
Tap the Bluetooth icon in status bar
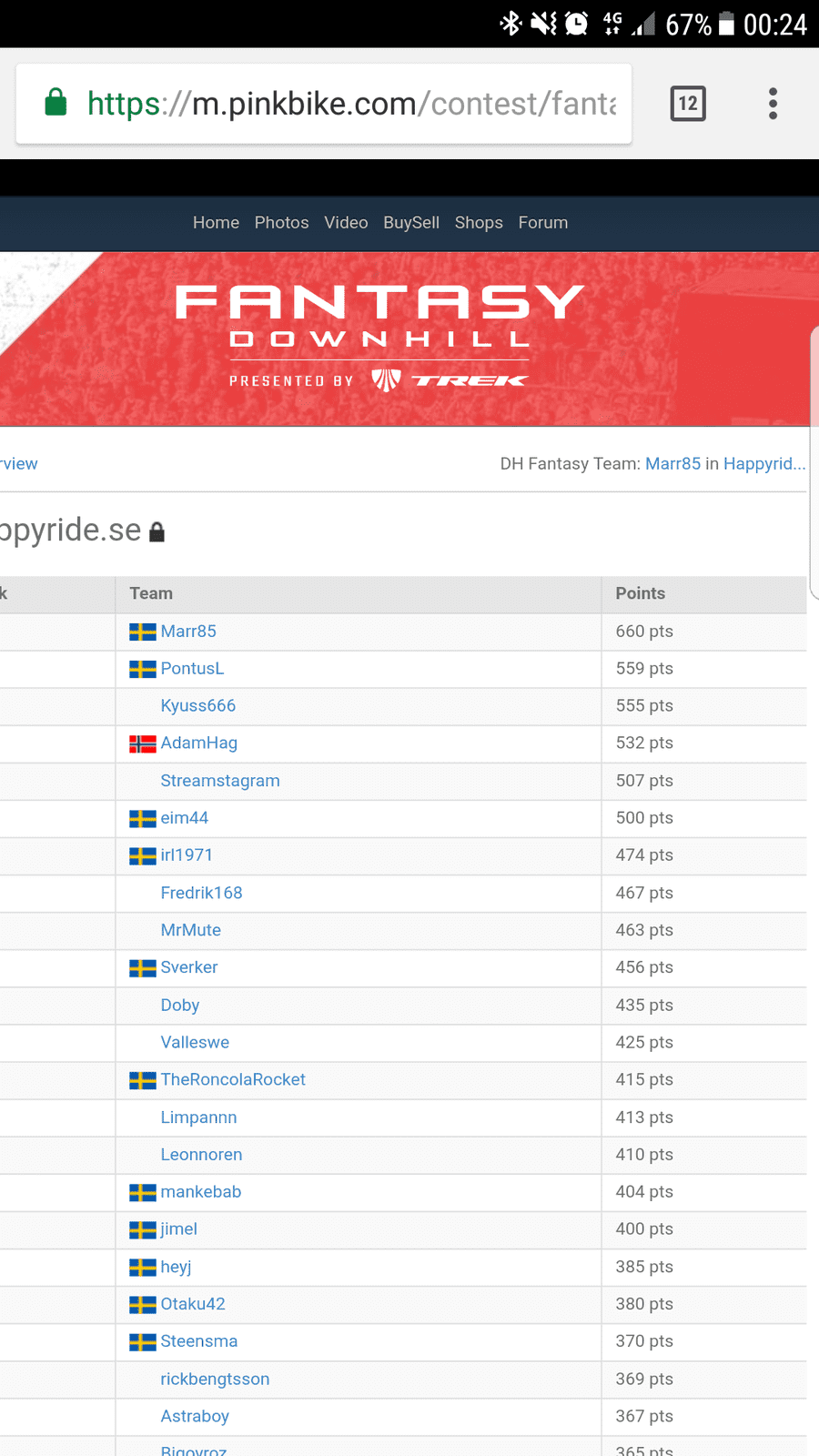511,24
